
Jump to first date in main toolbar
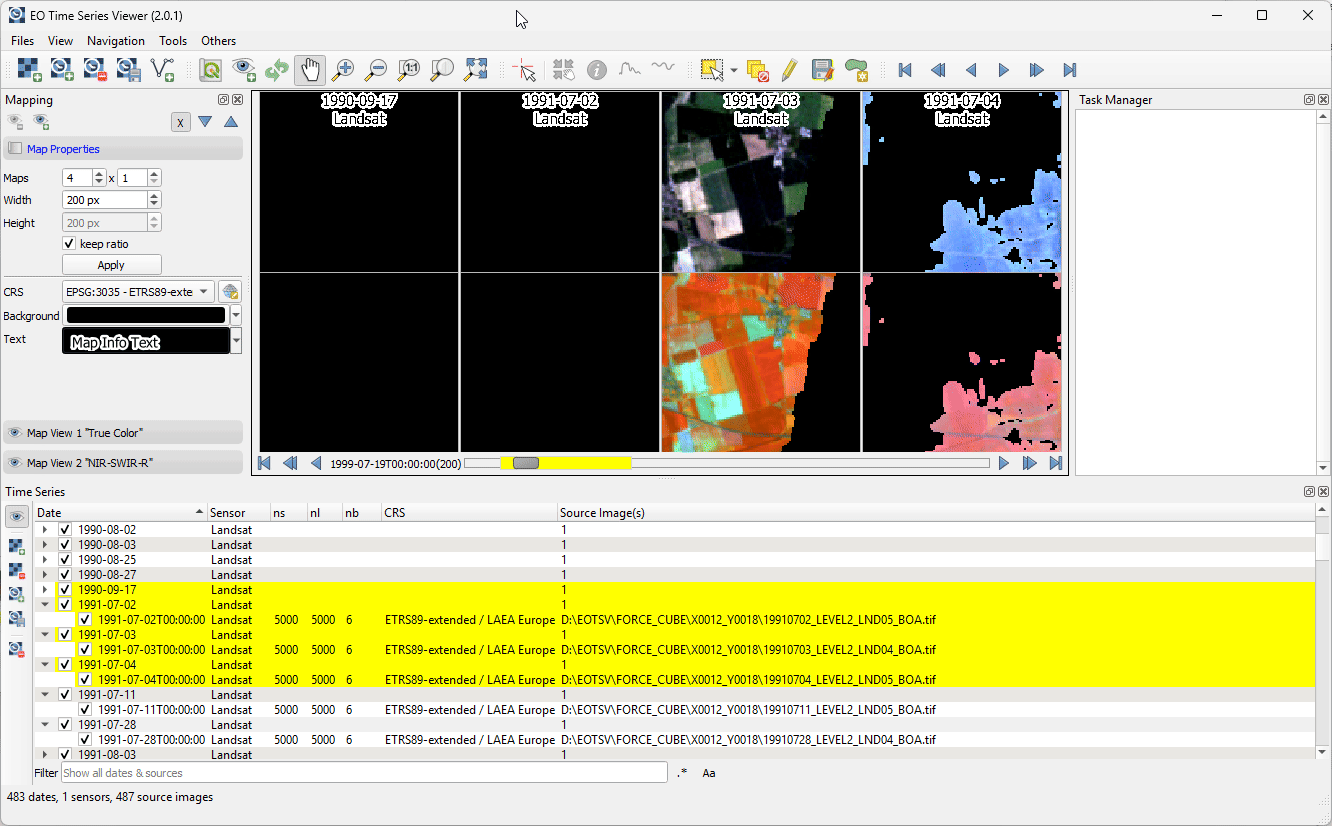tap(905, 70)
